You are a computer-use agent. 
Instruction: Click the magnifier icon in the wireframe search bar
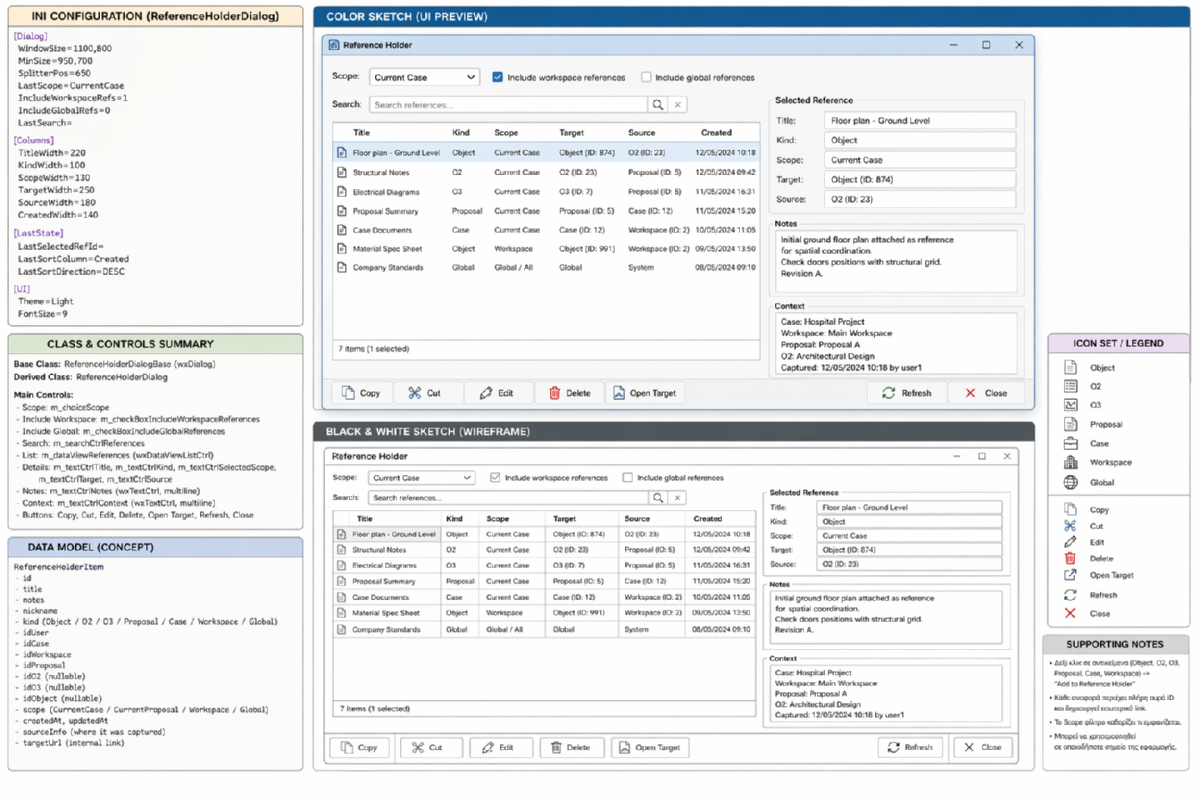pyautogui.click(x=657, y=497)
